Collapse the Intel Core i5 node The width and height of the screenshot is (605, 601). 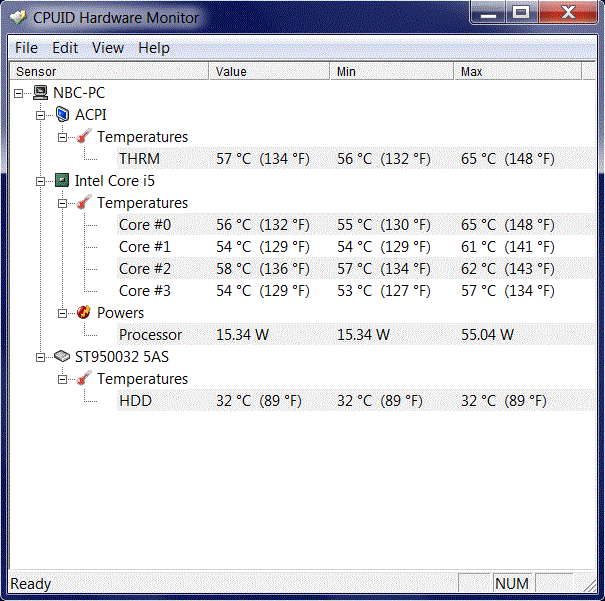(x=40, y=181)
